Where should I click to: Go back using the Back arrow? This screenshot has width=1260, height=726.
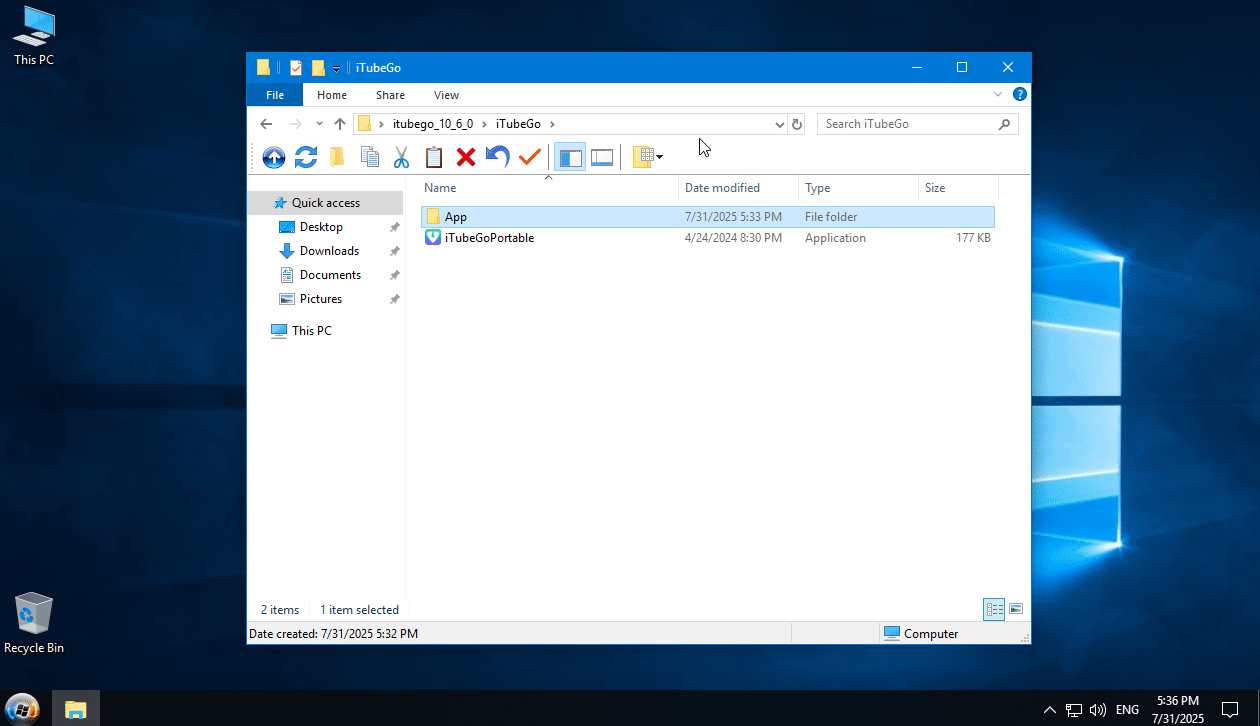tap(266, 124)
